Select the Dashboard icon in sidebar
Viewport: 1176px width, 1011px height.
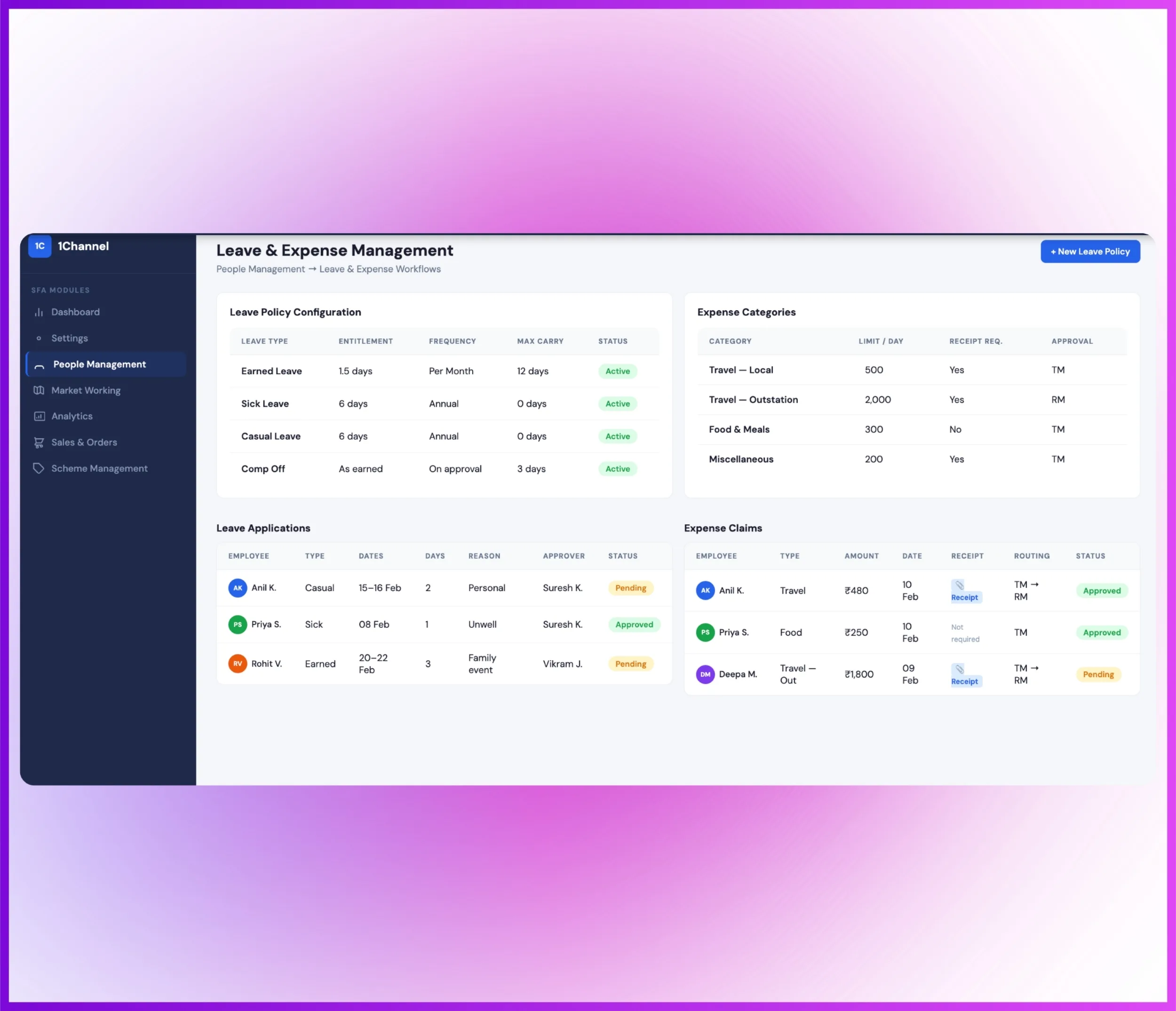click(39, 311)
